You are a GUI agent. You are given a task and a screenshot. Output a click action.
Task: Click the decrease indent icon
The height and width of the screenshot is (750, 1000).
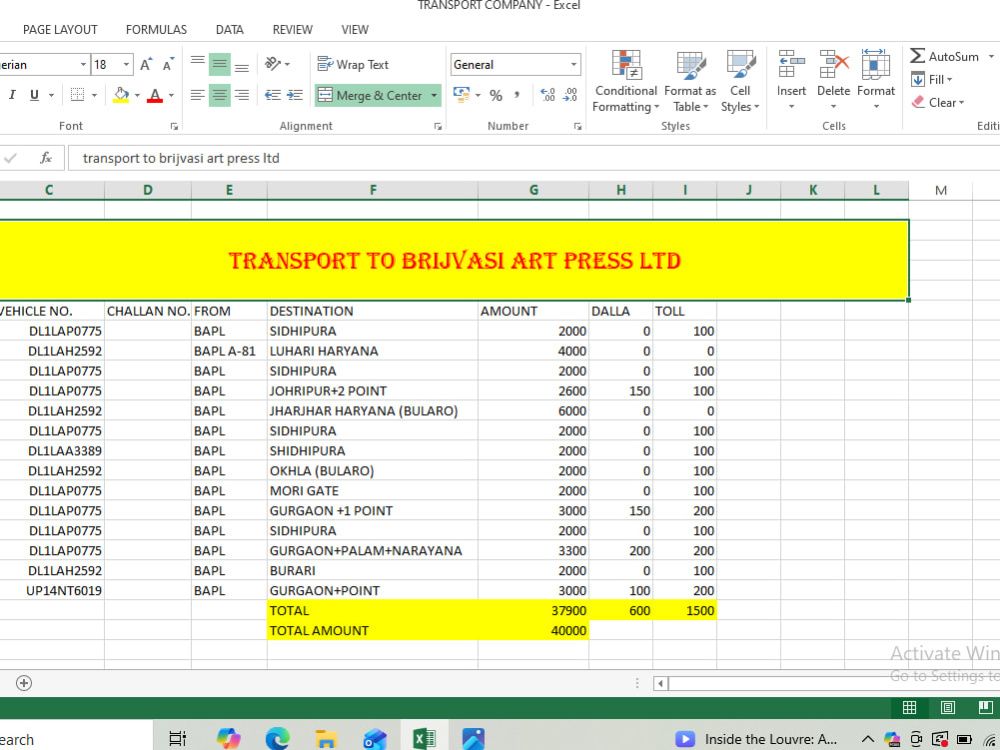click(273, 95)
